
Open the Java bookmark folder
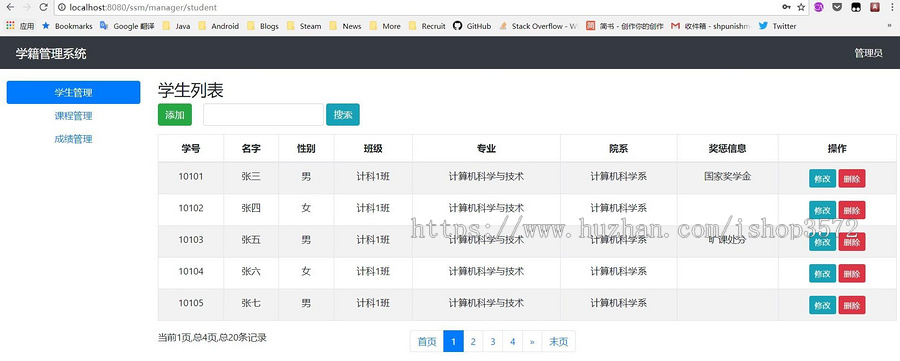tap(176, 26)
